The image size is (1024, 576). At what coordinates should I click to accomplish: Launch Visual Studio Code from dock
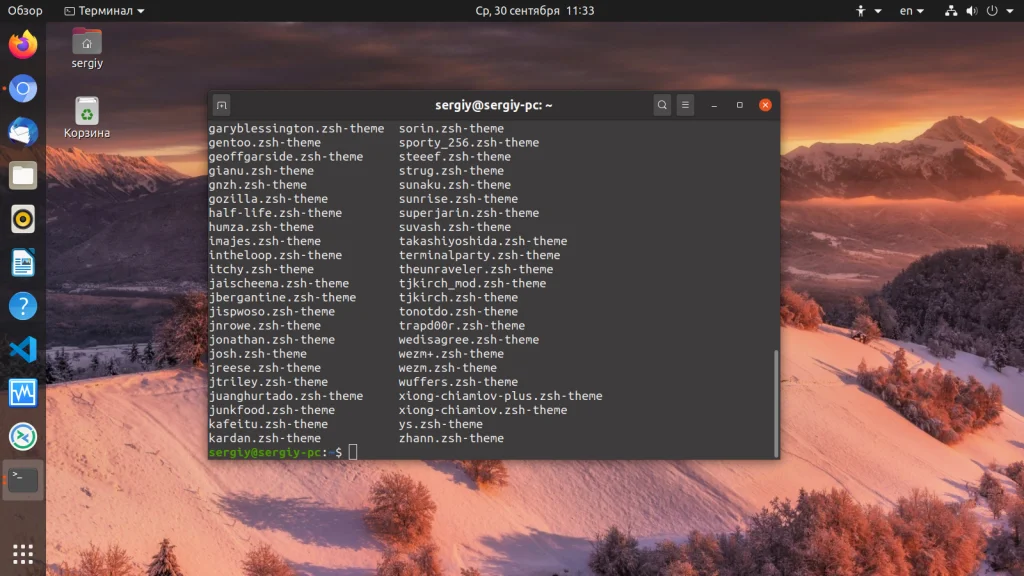click(23, 349)
